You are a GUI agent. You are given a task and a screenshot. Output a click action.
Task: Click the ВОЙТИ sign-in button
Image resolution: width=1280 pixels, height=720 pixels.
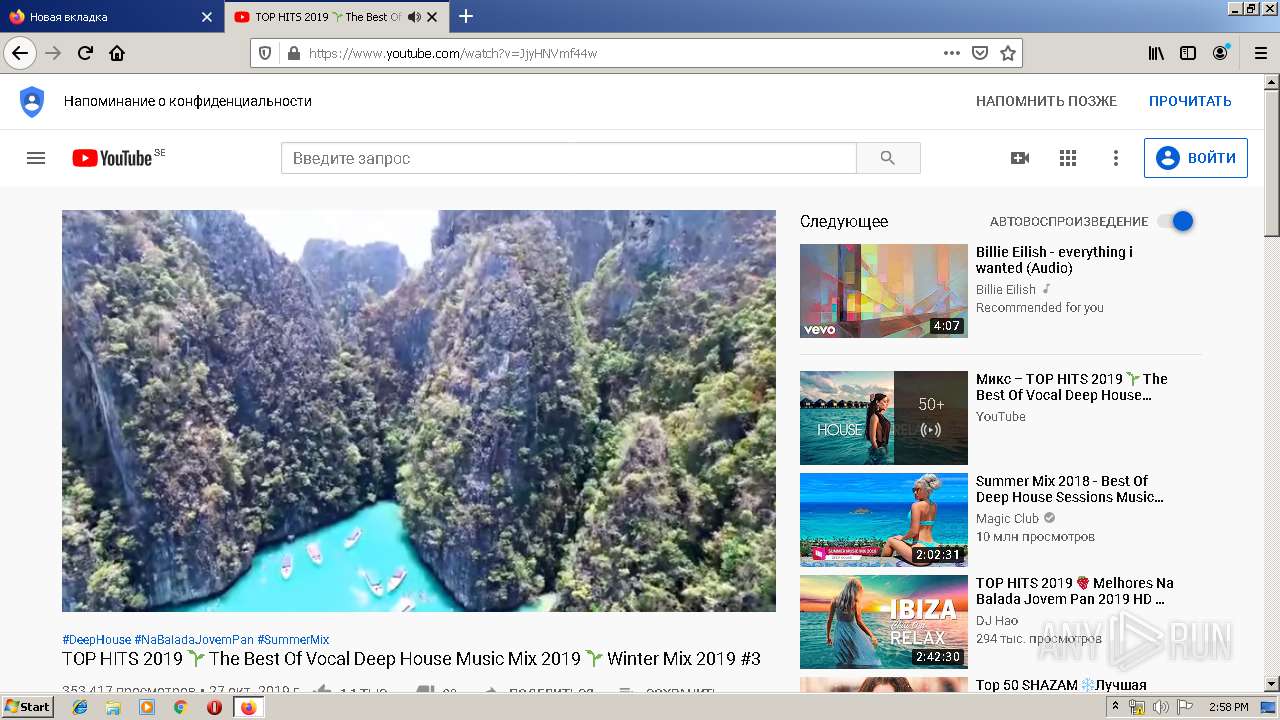(x=1196, y=158)
